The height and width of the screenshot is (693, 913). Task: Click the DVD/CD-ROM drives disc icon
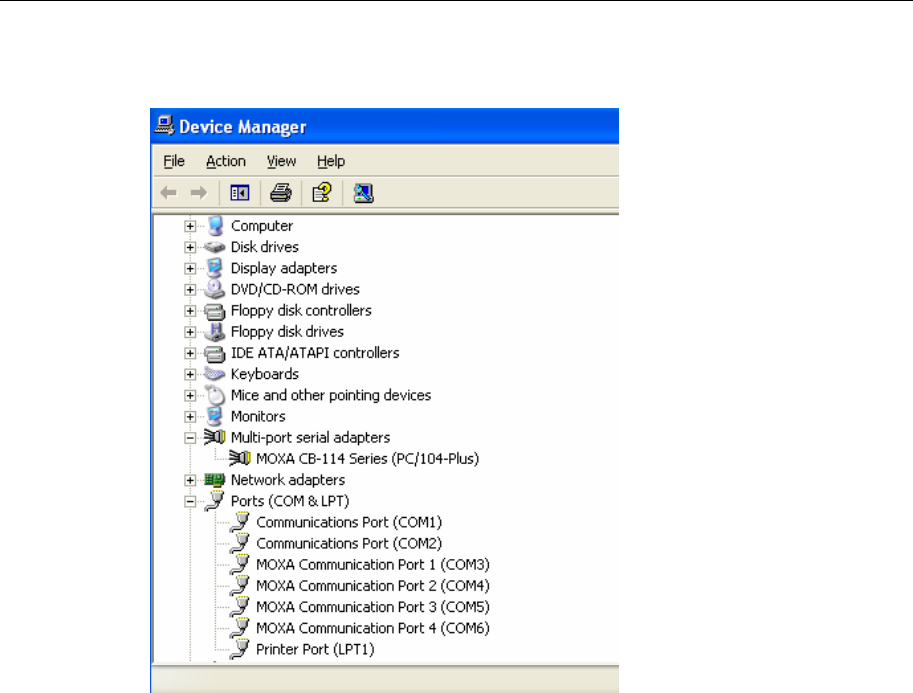click(x=215, y=289)
